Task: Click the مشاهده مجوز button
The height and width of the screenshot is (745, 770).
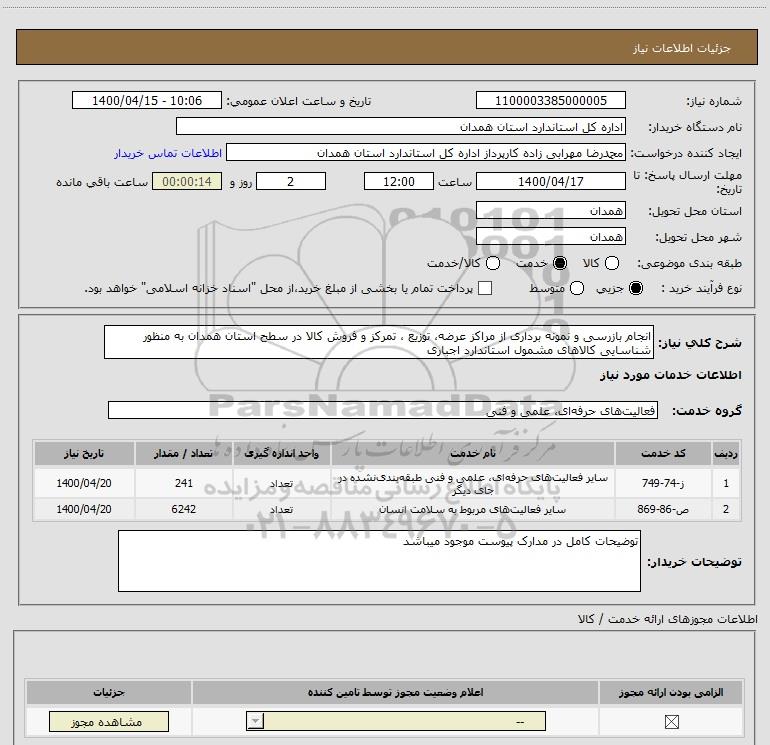Action: click(x=109, y=721)
